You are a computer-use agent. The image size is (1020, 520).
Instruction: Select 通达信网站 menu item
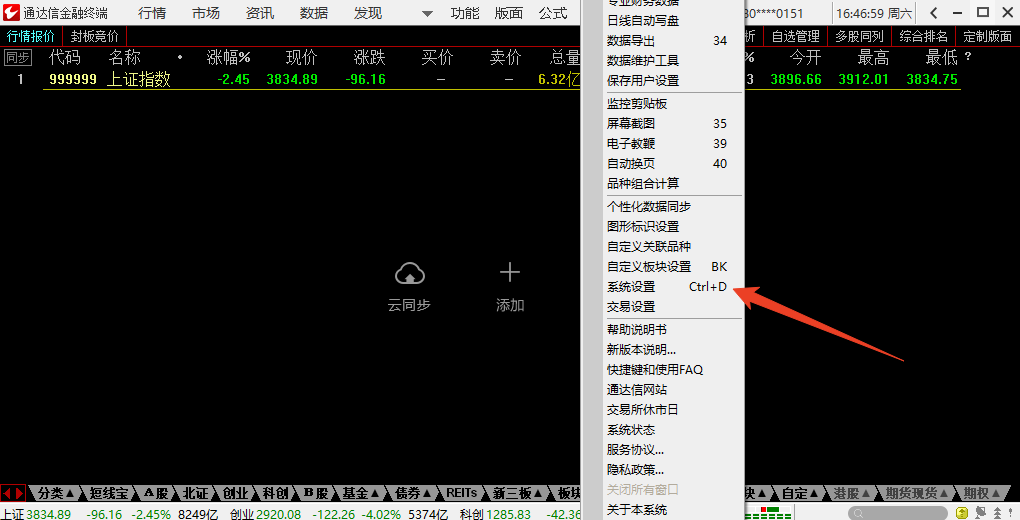pos(663,390)
